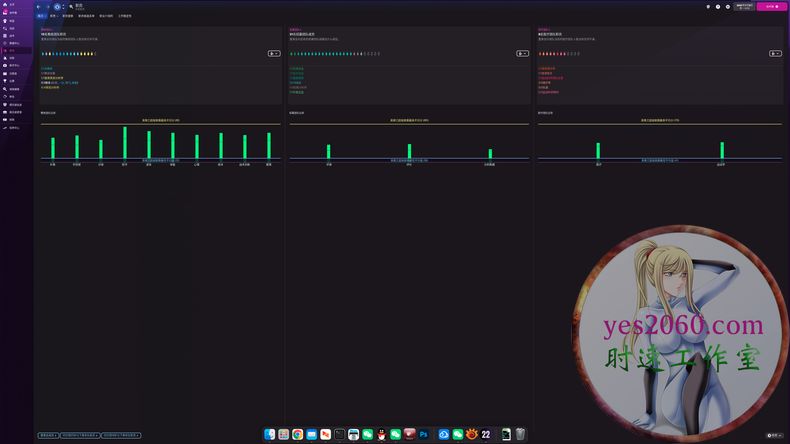Image resolution: width=790 pixels, height=444 pixels.
Task: Open the WeChat icon in the dock
Action: (368, 434)
